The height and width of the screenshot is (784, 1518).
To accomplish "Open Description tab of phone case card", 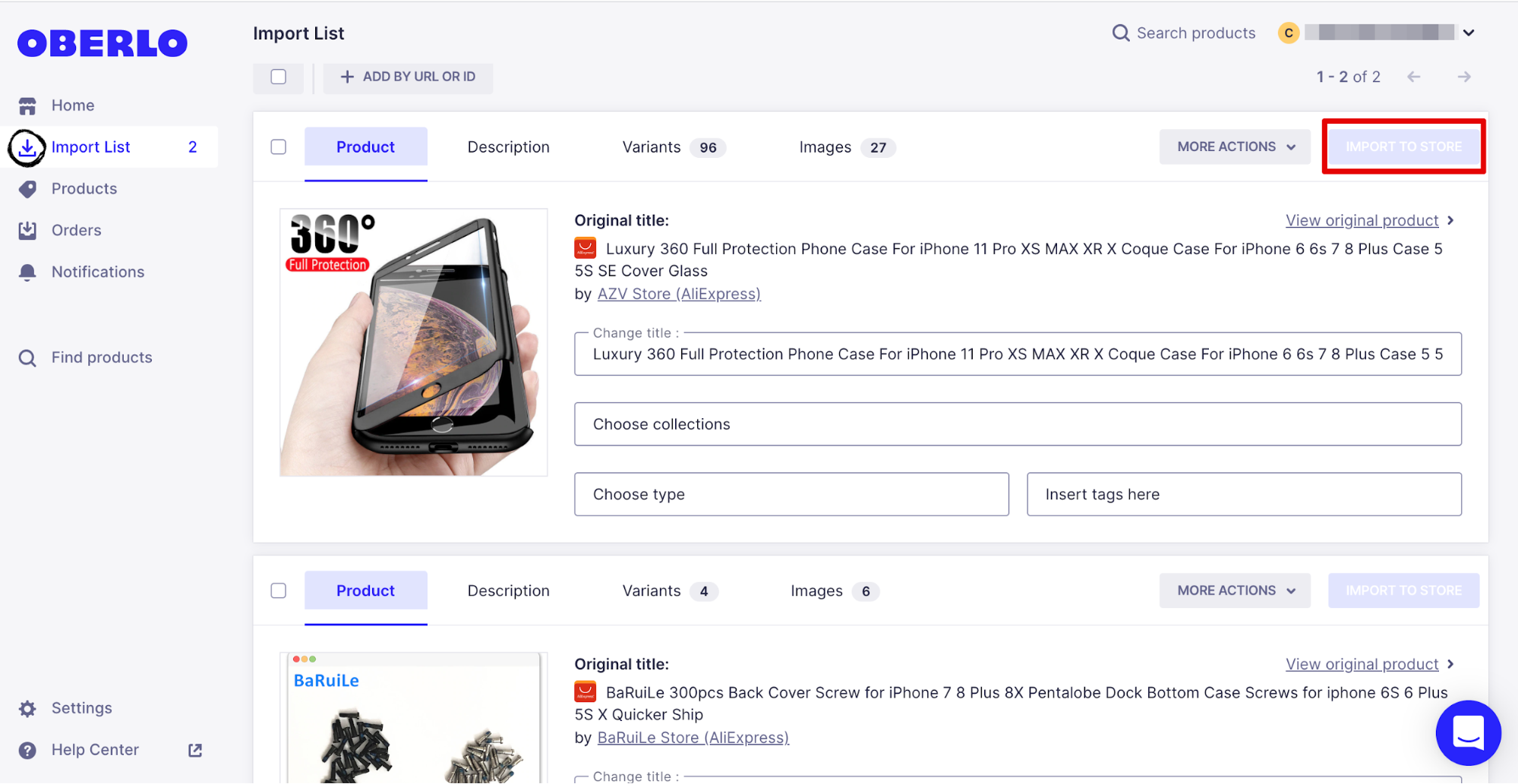I will 509,147.
